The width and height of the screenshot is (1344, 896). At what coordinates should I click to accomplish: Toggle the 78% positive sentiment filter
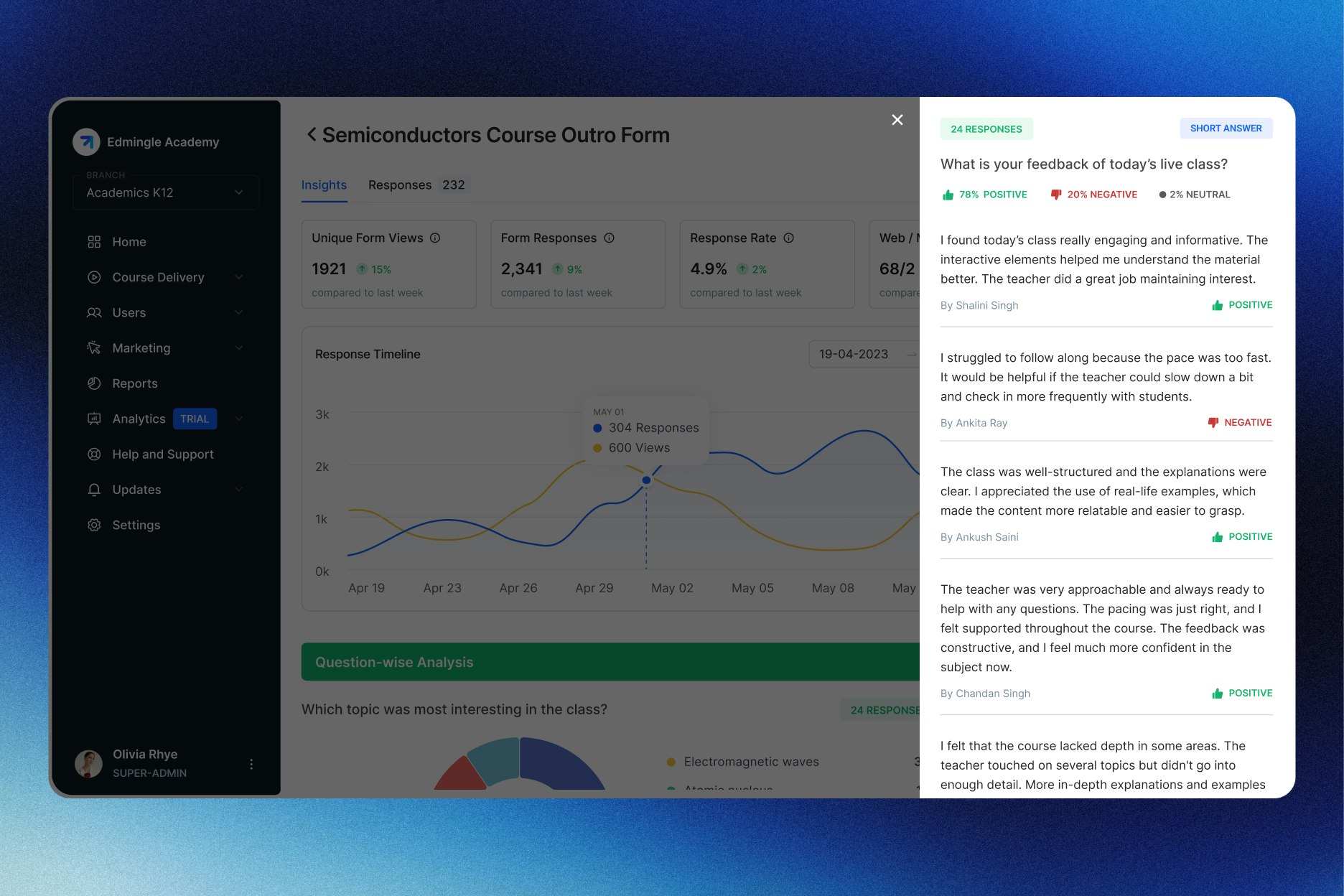(984, 194)
